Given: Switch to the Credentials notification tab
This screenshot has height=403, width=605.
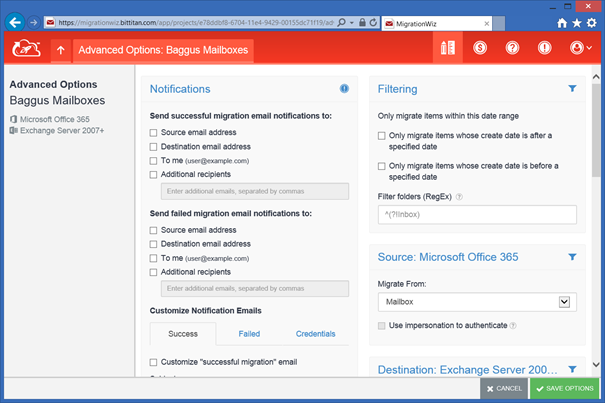Looking at the screenshot, I should click(315, 334).
